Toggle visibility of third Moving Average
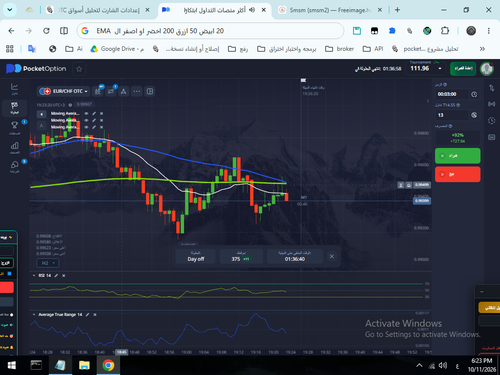Screen dimensions: 500x375 (86, 127)
